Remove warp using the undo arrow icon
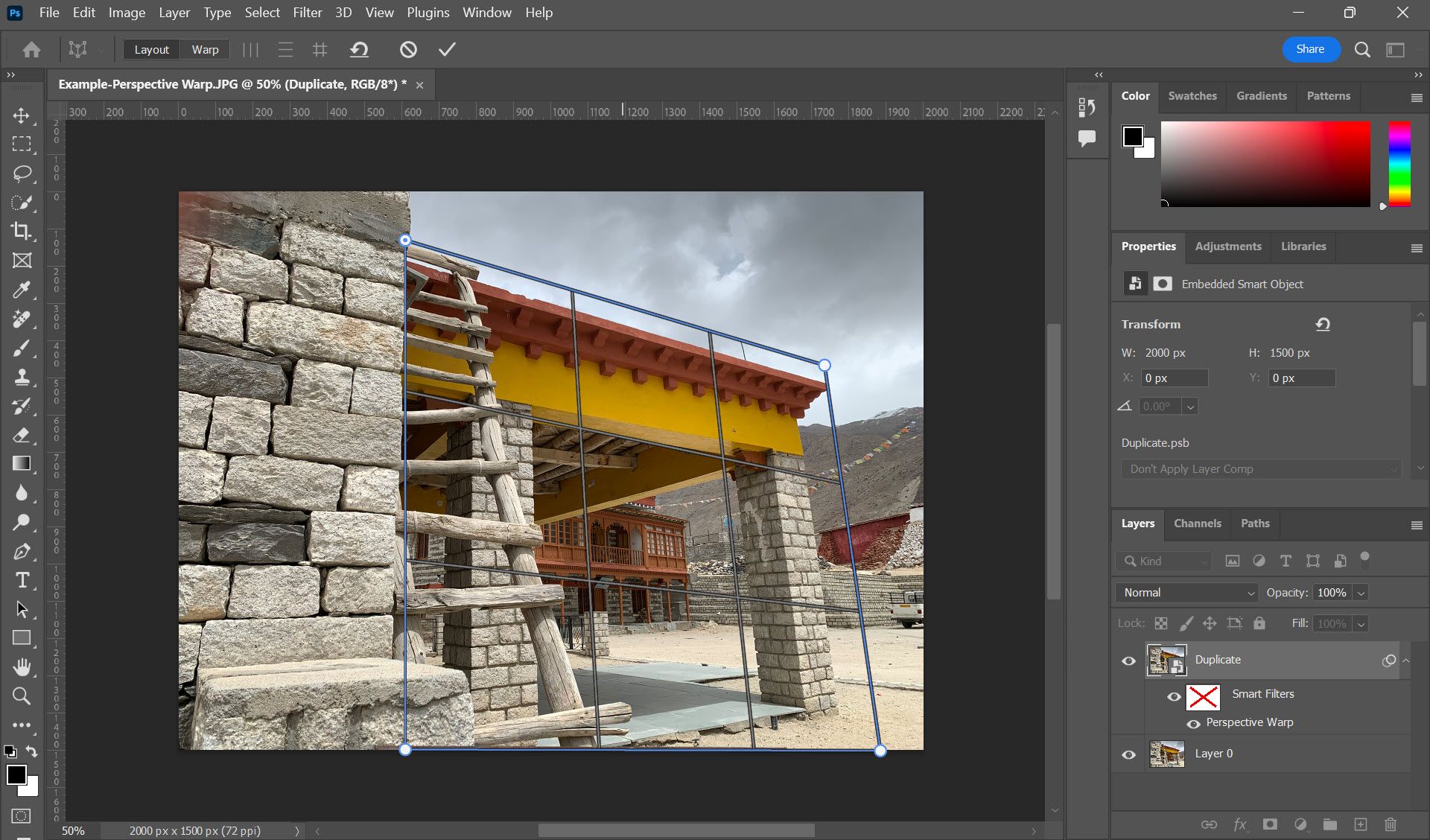This screenshot has height=840, width=1430. [x=359, y=50]
